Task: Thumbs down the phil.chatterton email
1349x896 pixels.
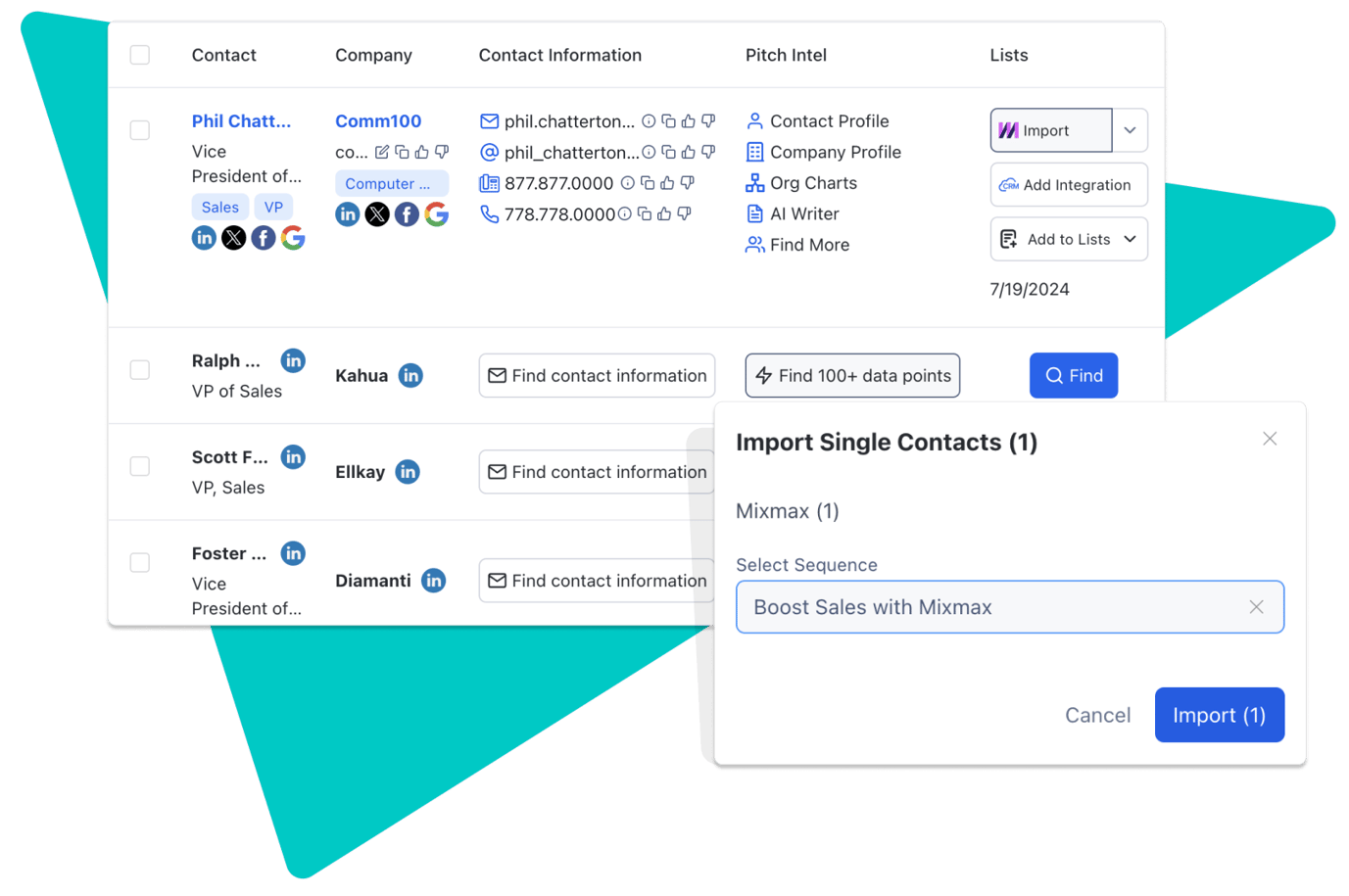Action: [708, 121]
